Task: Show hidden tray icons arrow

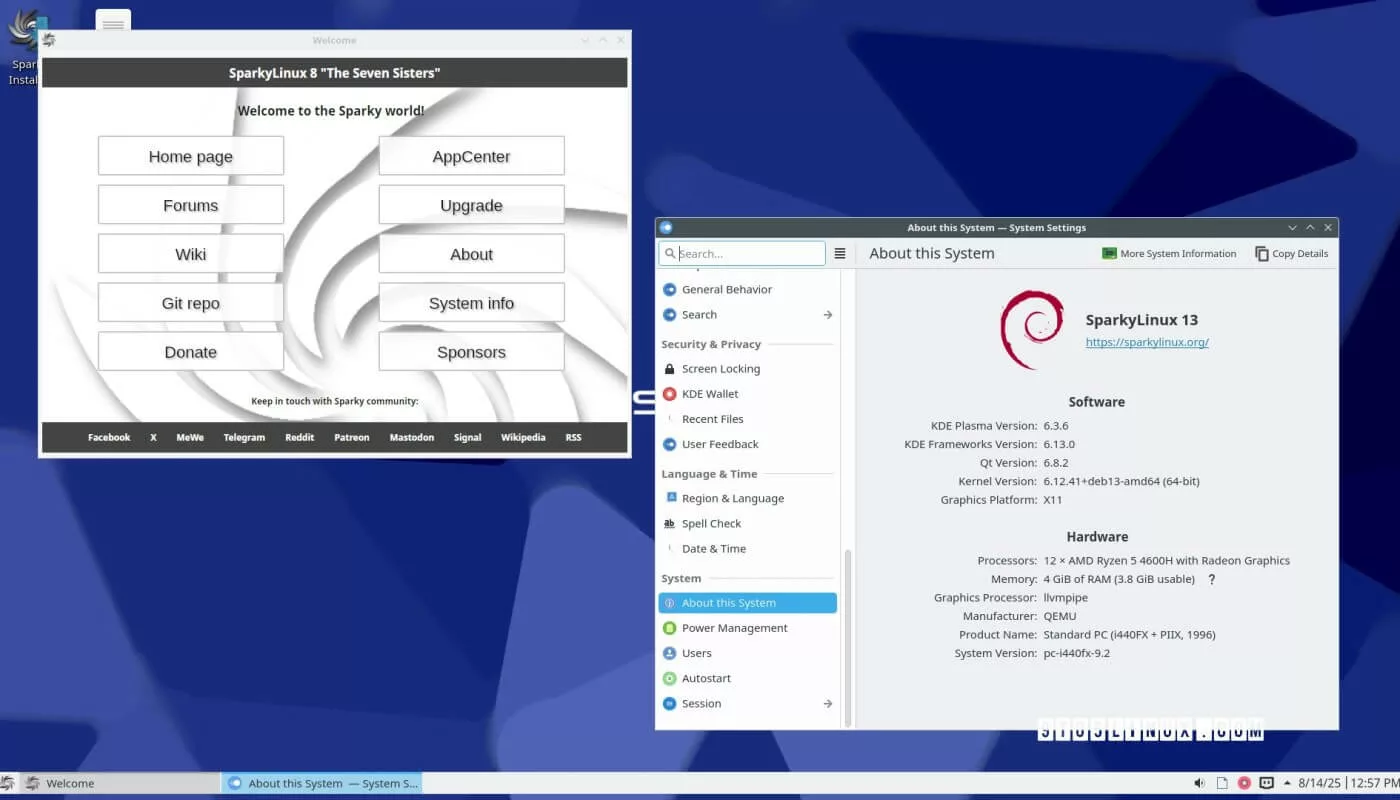Action: (1286, 783)
